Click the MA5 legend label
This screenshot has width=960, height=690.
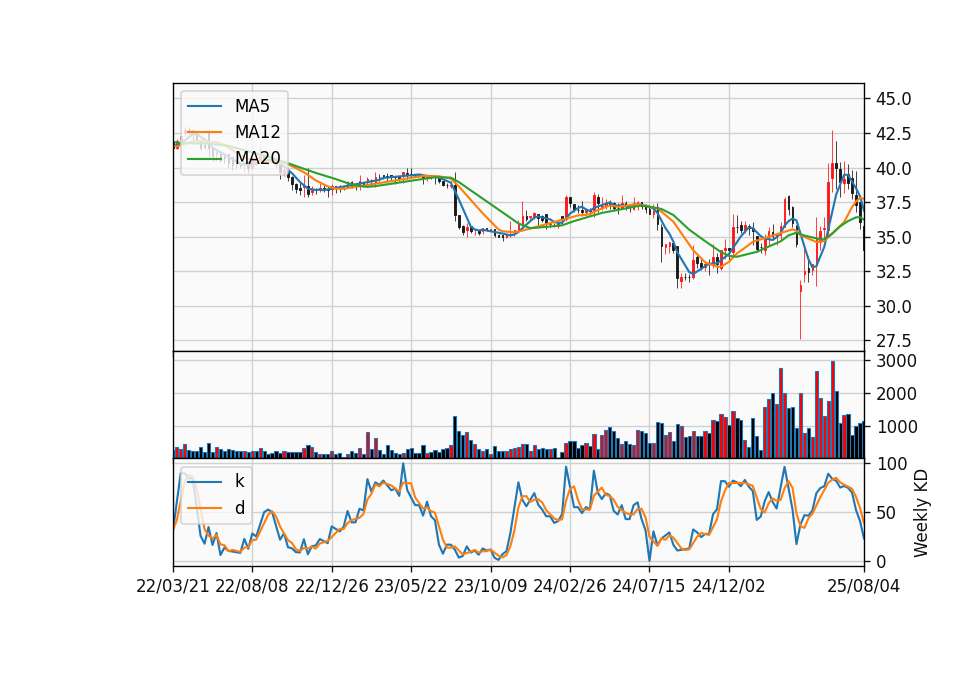tap(252, 106)
